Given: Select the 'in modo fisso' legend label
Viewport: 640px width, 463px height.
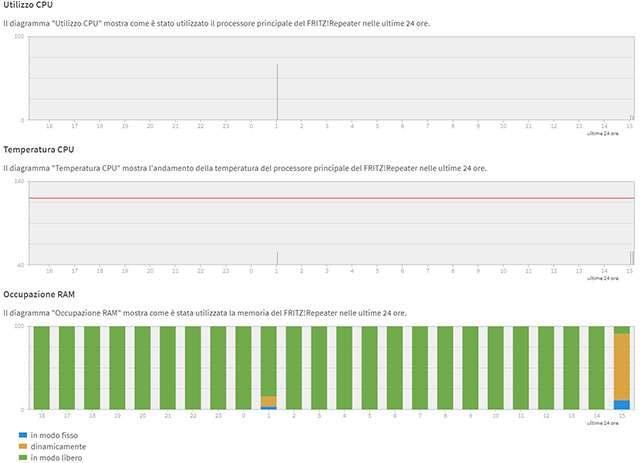Looking at the screenshot, I should (x=54, y=435).
